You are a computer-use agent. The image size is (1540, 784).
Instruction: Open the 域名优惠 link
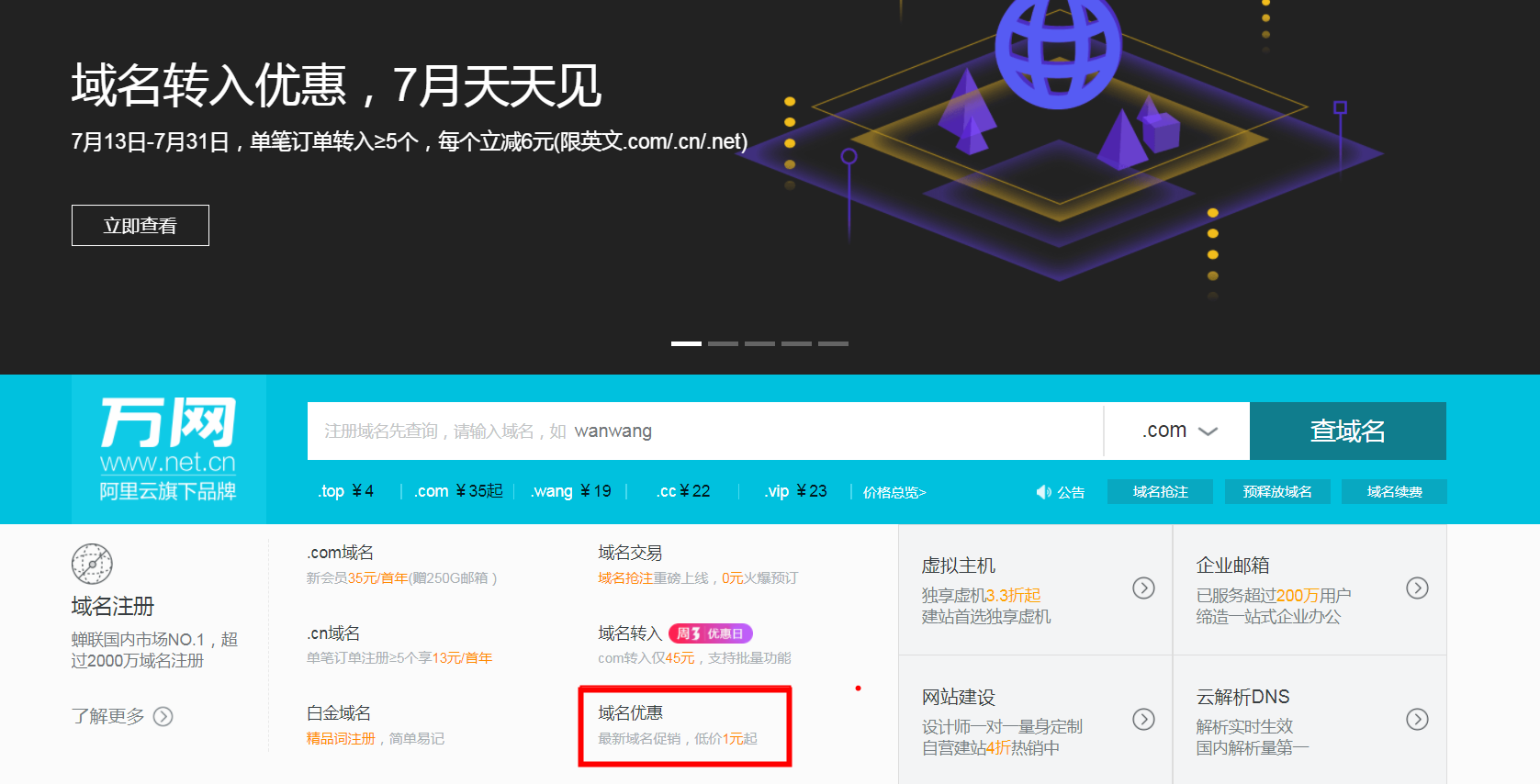click(x=630, y=713)
